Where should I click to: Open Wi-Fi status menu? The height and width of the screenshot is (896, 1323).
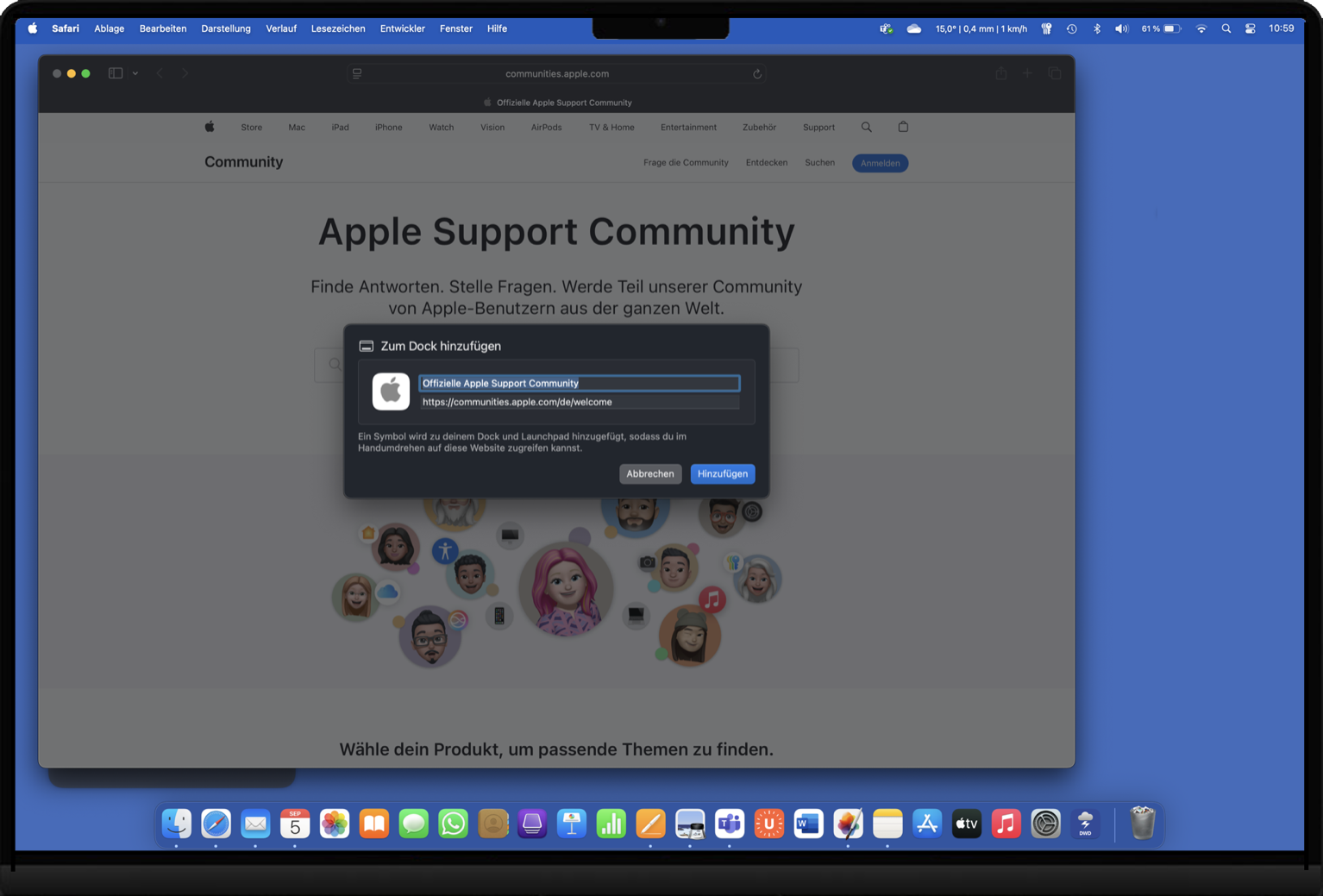pyautogui.click(x=1201, y=28)
